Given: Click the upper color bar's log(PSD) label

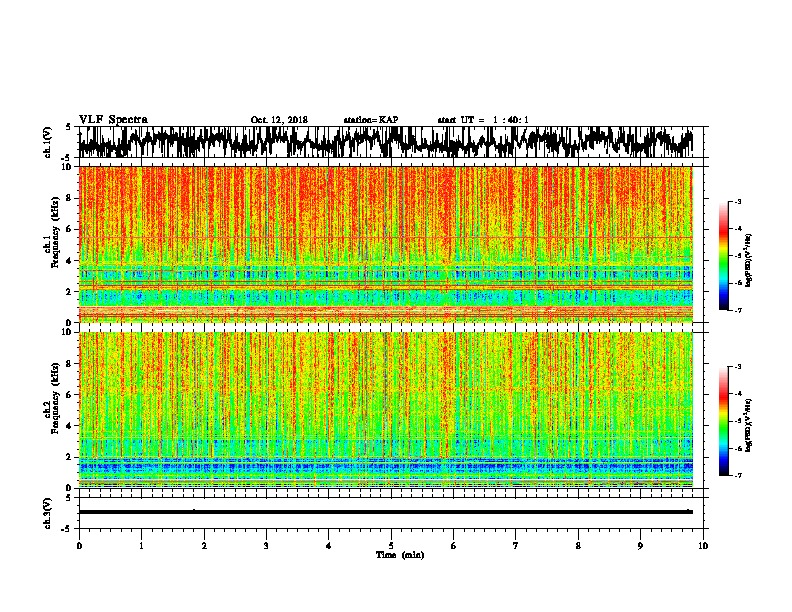Looking at the screenshot, I should click(749, 260).
